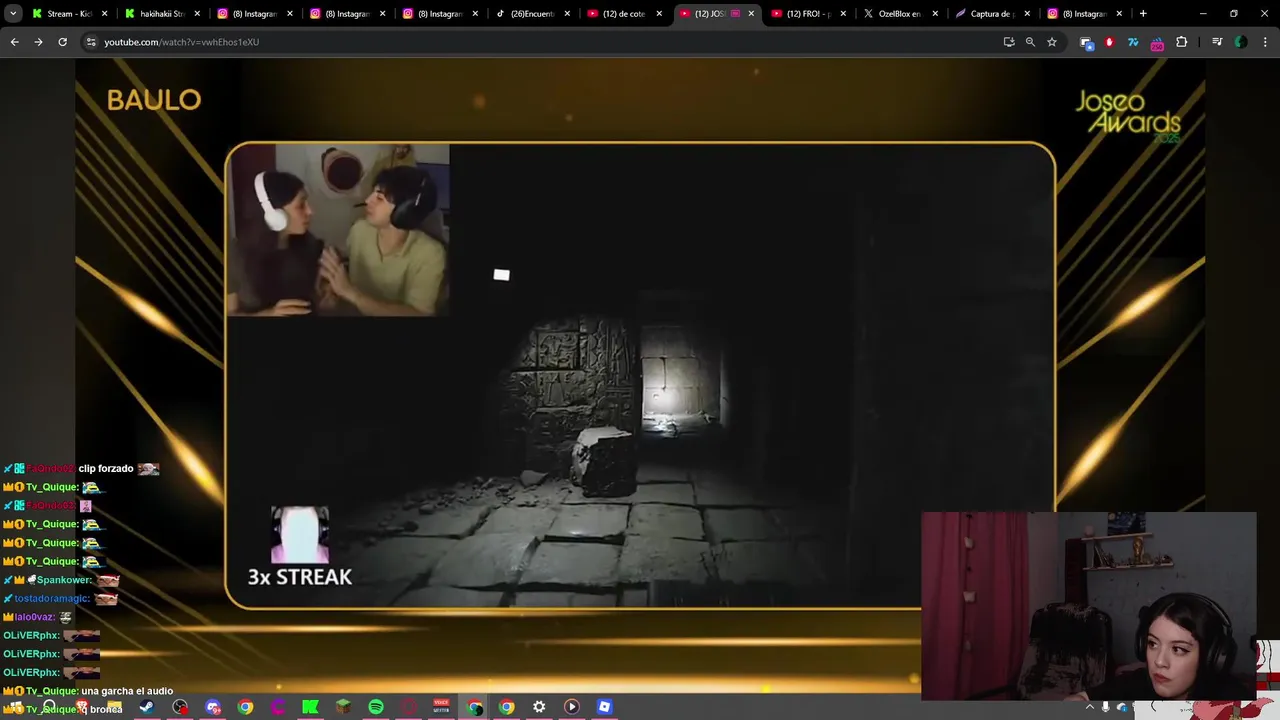Open the Chrome three-dot menu

coord(1266,42)
